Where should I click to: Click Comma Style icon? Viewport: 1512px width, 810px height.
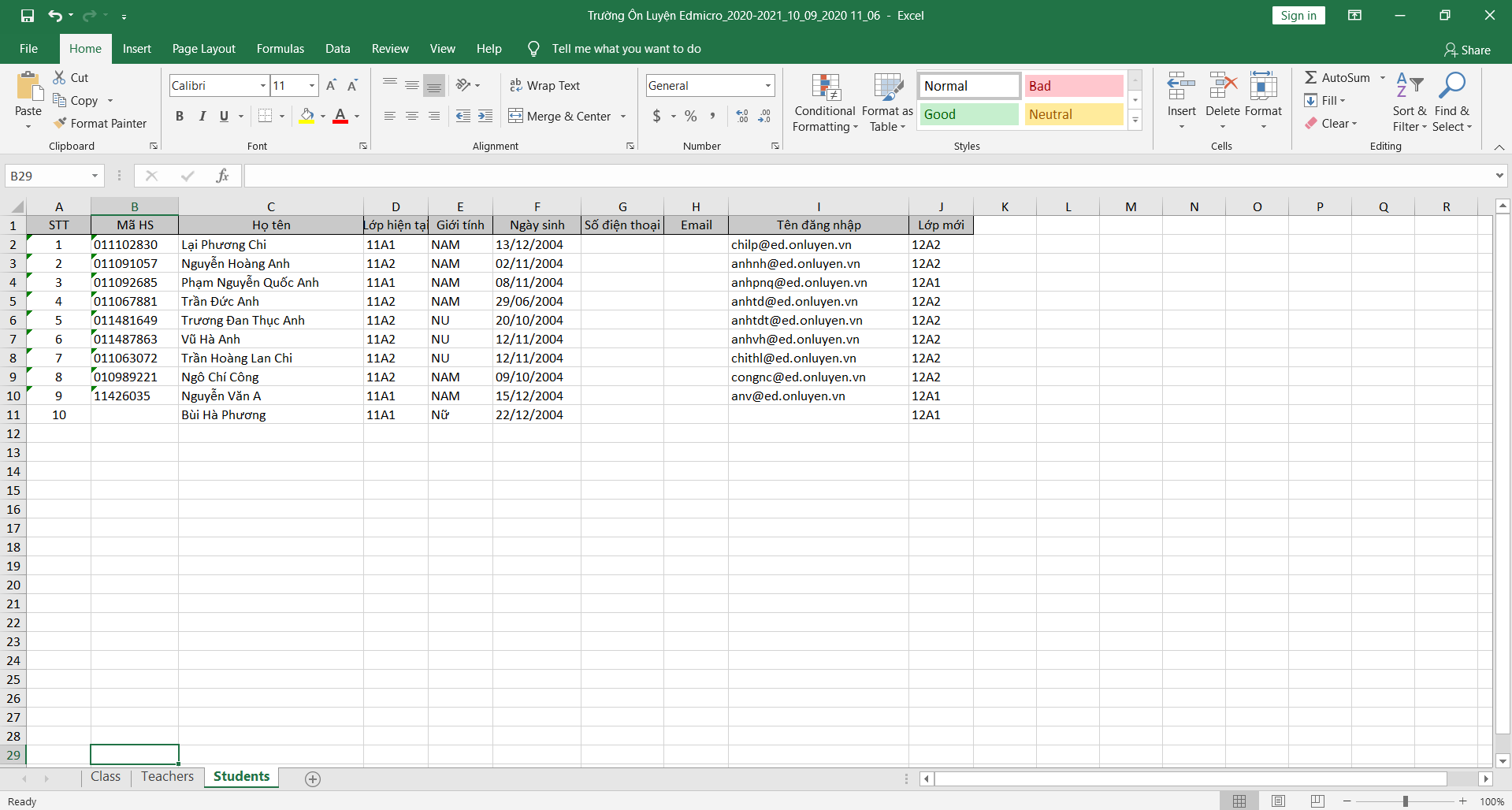point(712,116)
